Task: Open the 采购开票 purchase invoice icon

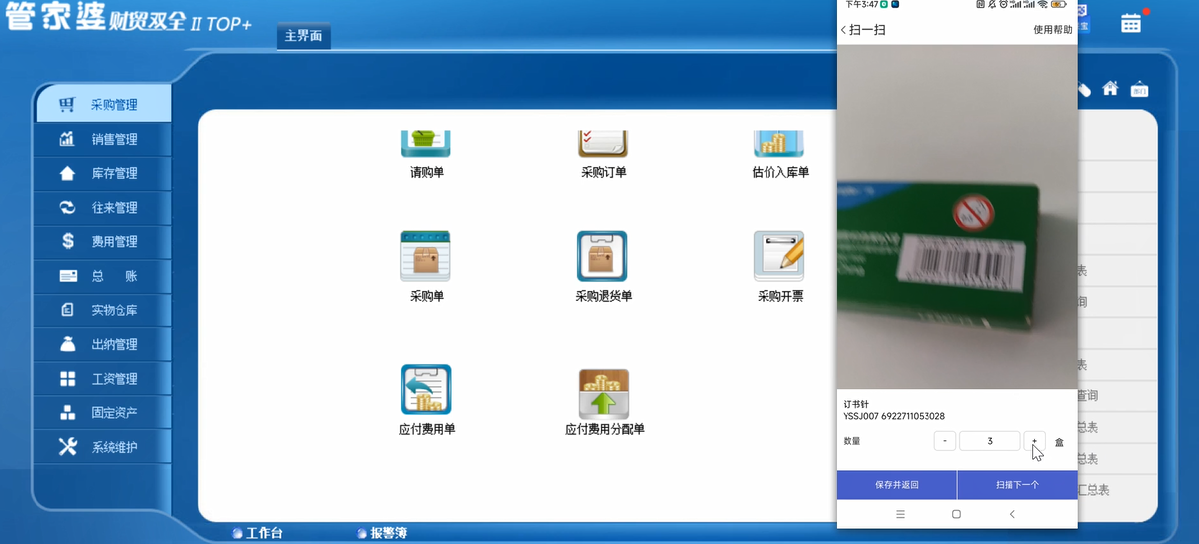Action: coord(779,256)
